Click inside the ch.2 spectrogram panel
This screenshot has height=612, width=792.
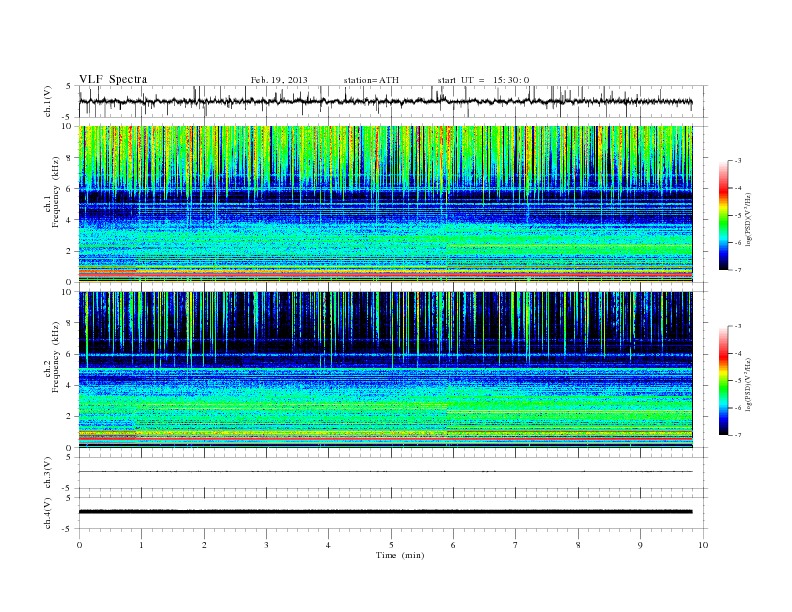[x=385, y=370]
